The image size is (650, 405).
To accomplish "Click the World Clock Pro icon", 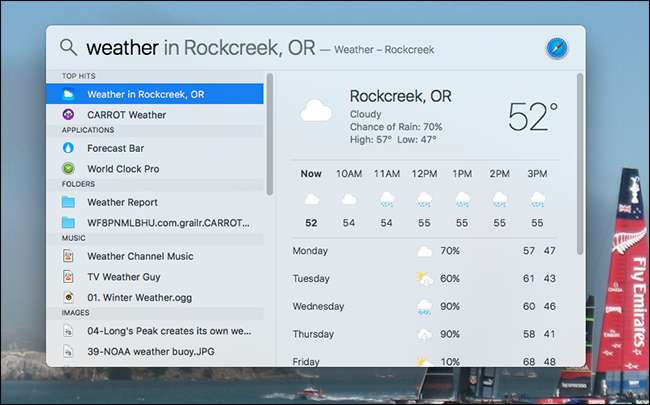I will (x=68, y=169).
